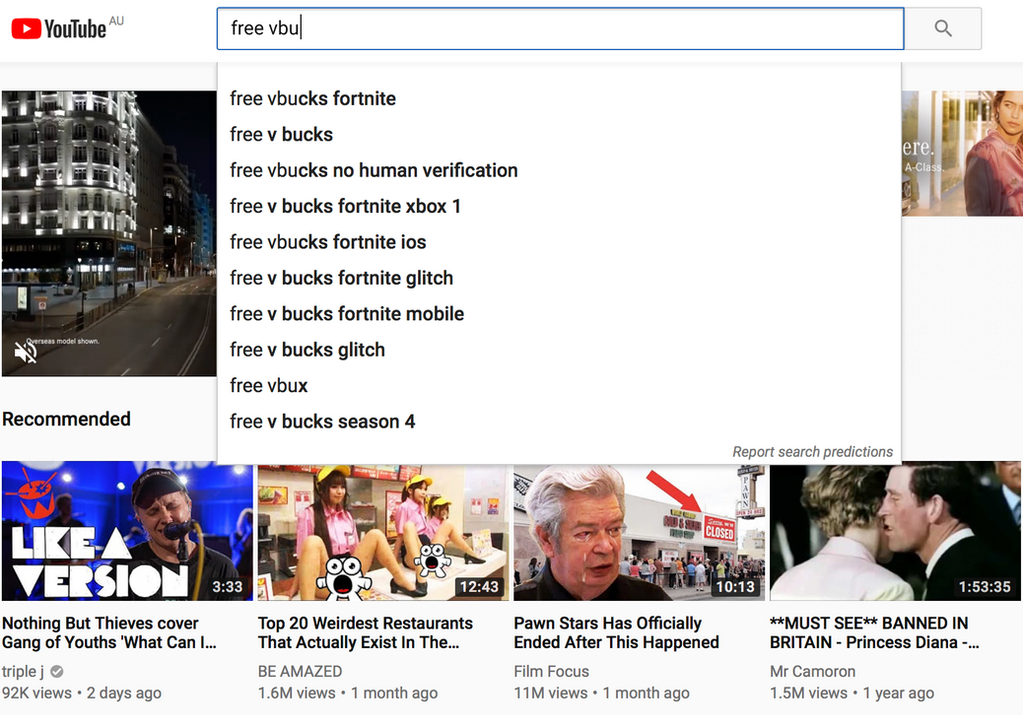Click '1.5M views • 1 year ago' text
Screen dimensions: 1023x715
[x=852, y=693]
